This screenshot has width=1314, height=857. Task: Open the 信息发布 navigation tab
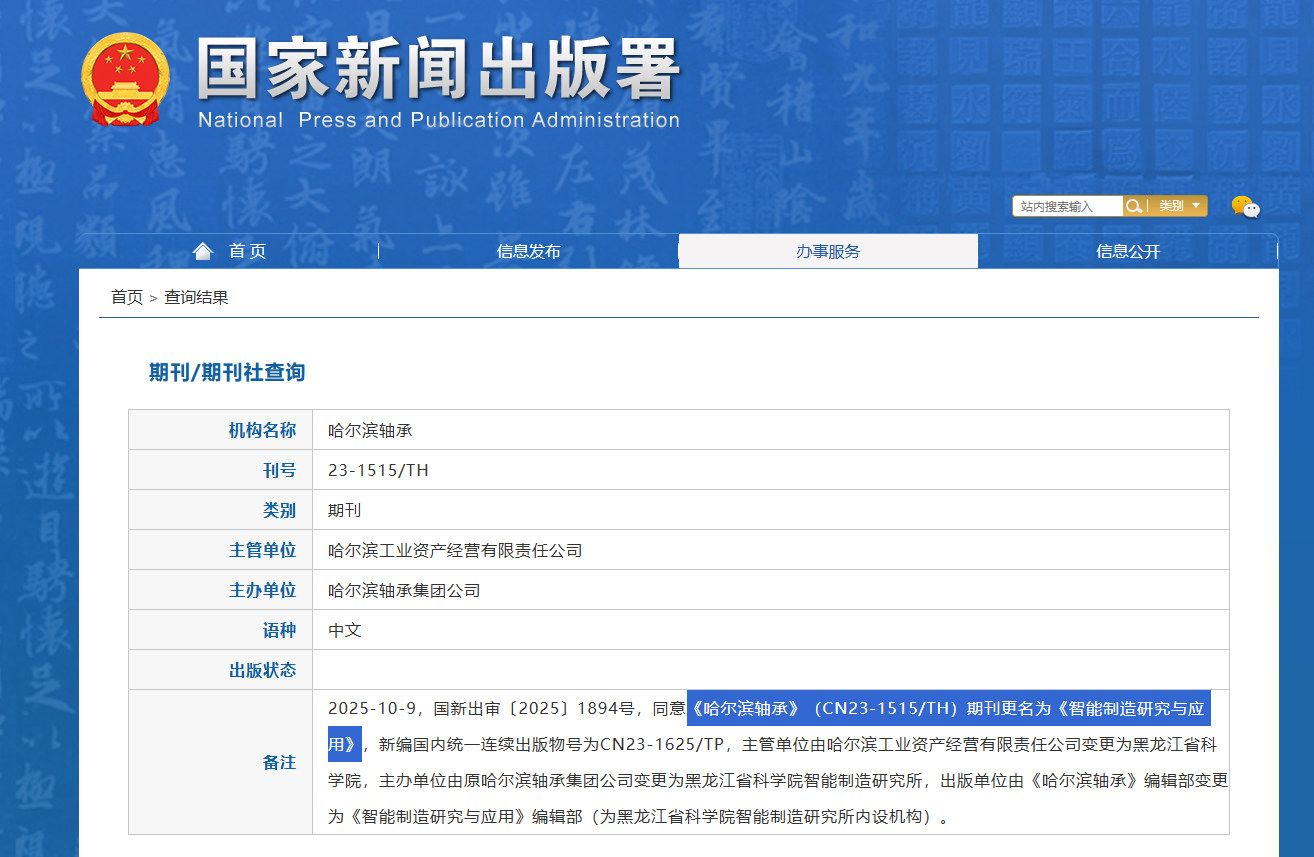pyautogui.click(x=528, y=251)
